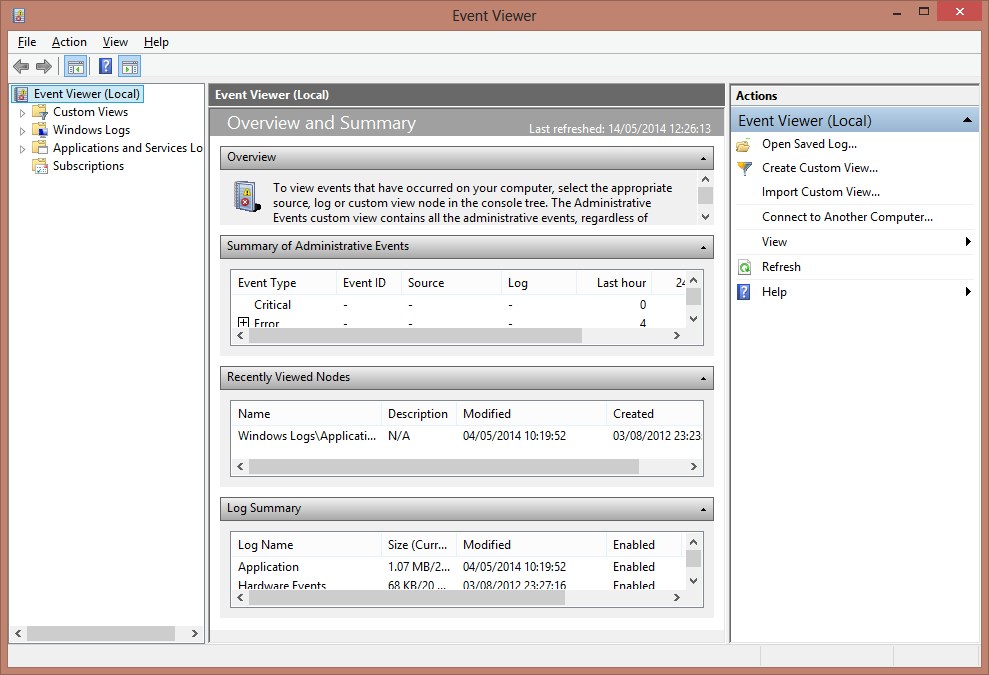Screen dimensions: 989x675
Task: Click the Open Saved Log folder icon
Action: (x=744, y=144)
